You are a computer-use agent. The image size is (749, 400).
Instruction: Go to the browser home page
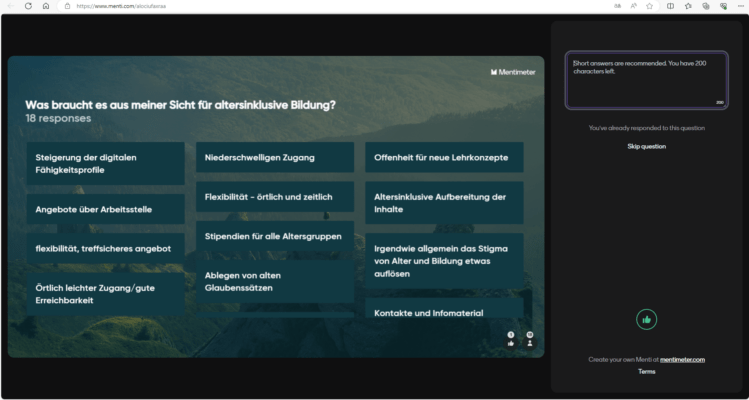[46, 6]
